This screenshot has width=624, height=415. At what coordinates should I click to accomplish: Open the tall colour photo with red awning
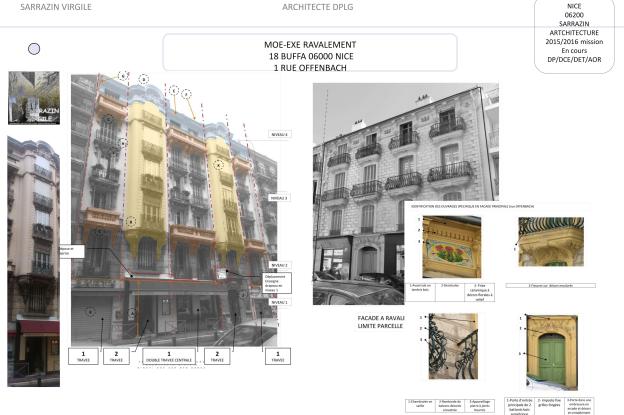pos(33,261)
